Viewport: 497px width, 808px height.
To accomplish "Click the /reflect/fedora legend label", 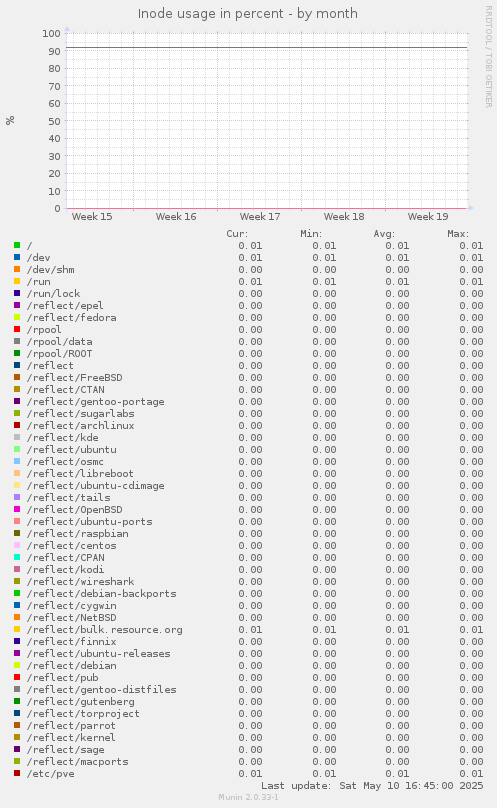I will [72, 317].
